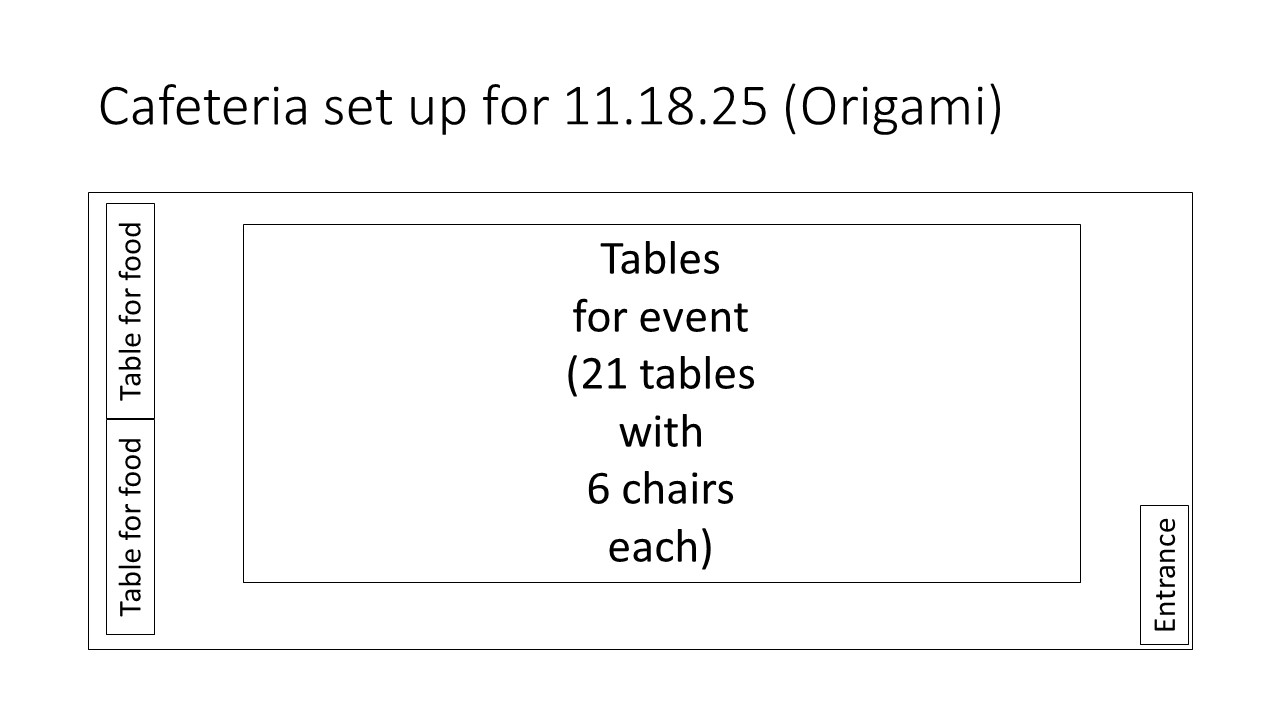Click the word "with" in the center box
The width and height of the screenshot is (1280, 720).
point(660,433)
